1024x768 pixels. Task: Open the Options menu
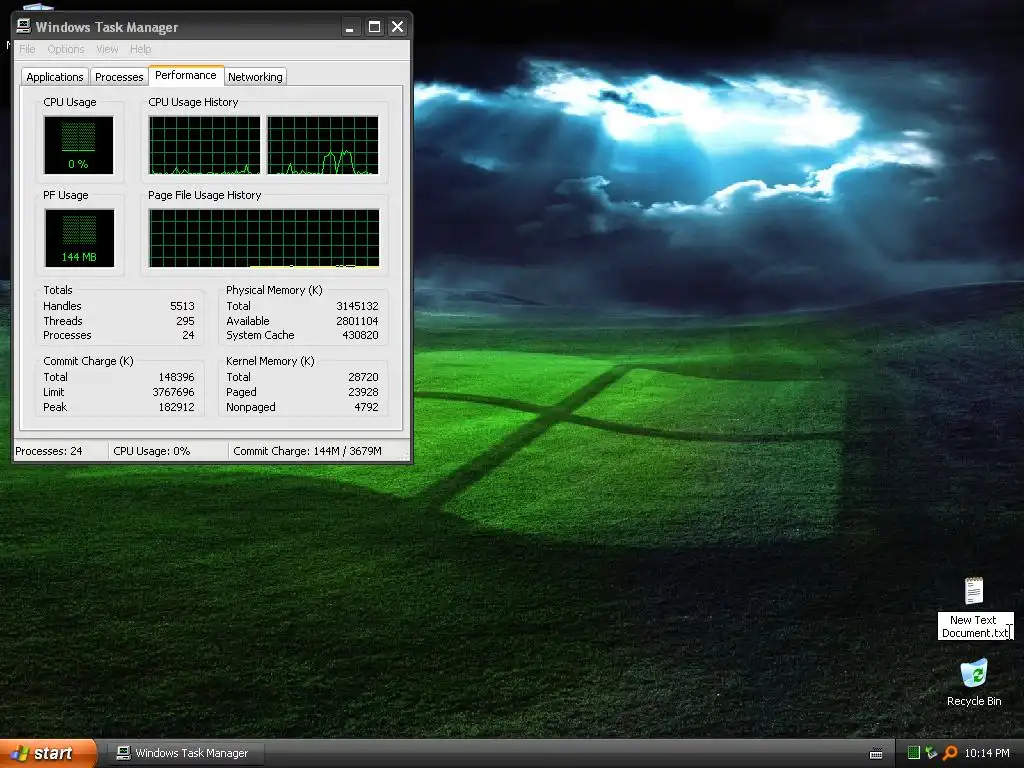pos(65,49)
